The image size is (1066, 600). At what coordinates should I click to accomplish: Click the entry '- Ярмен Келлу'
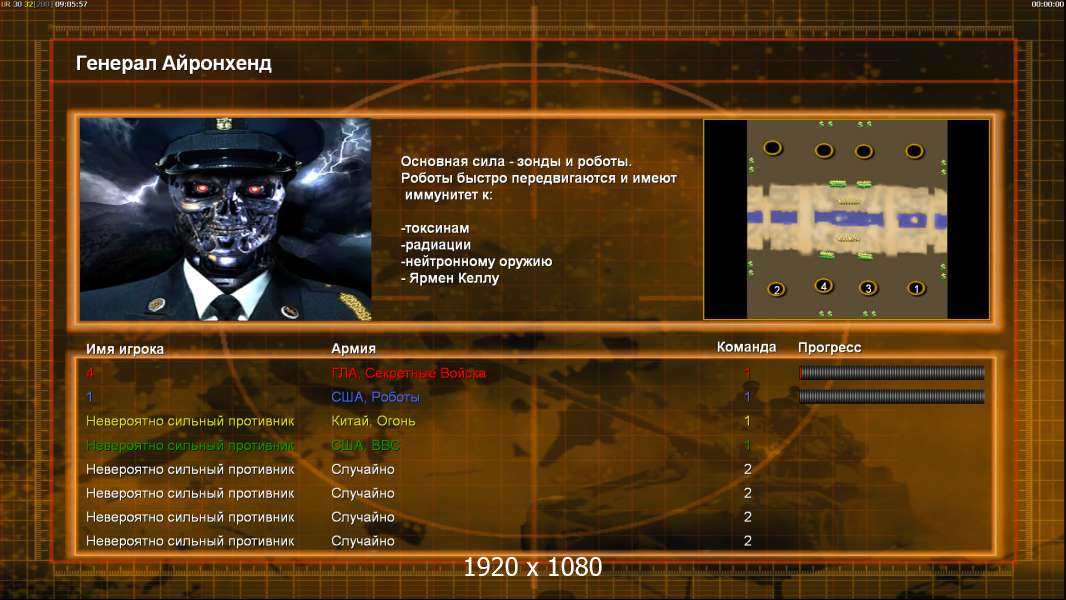pos(449,278)
